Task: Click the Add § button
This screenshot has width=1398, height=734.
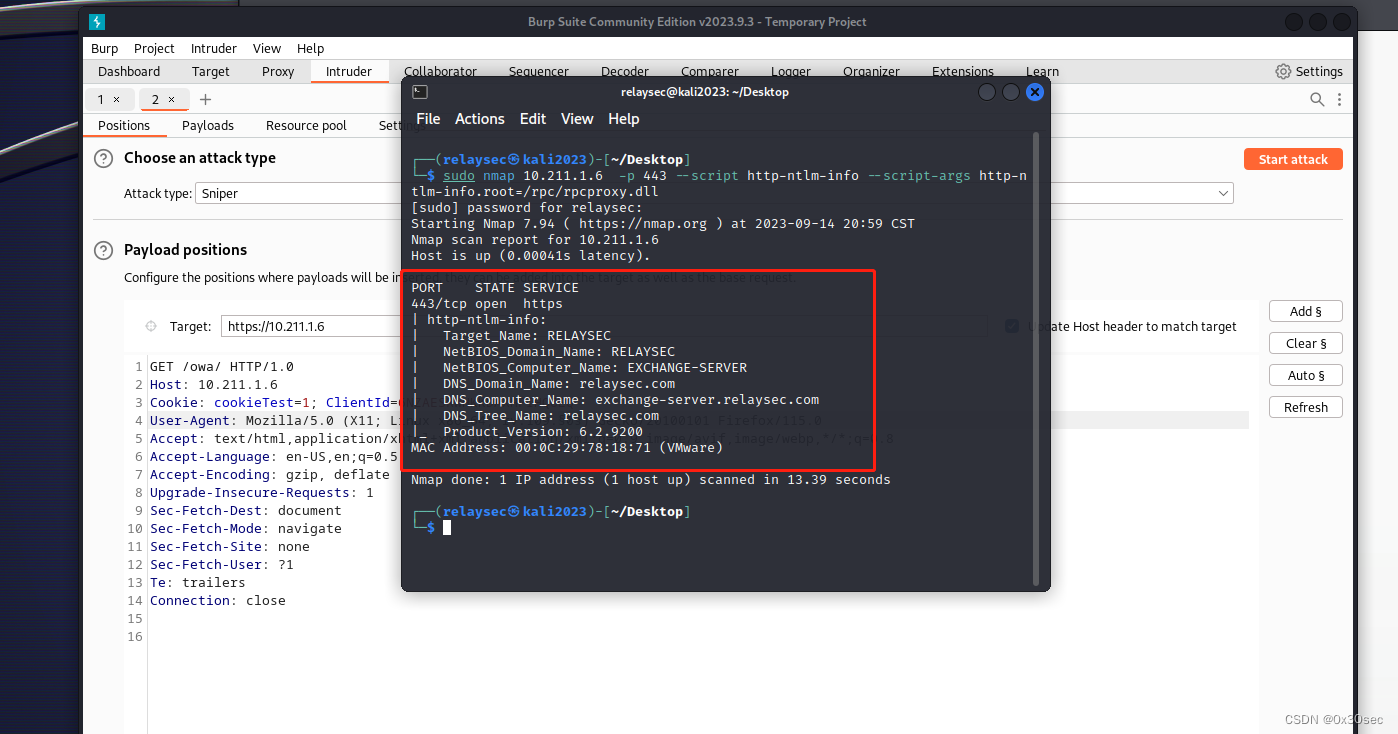Action: (x=1306, y=311)
